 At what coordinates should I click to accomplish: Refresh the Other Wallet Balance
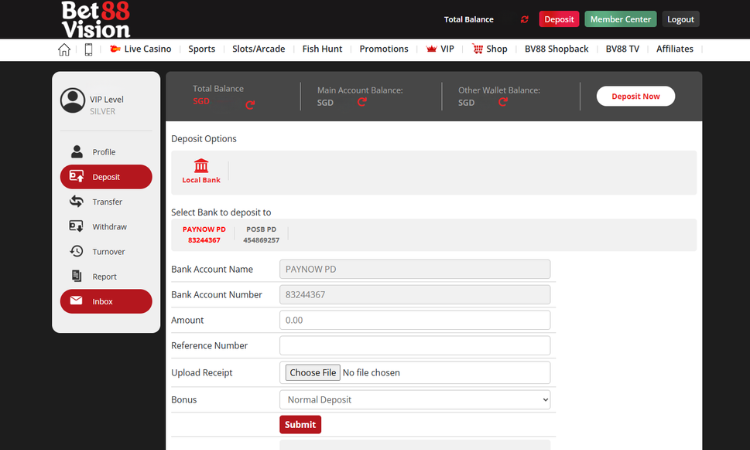coord(503,102)
